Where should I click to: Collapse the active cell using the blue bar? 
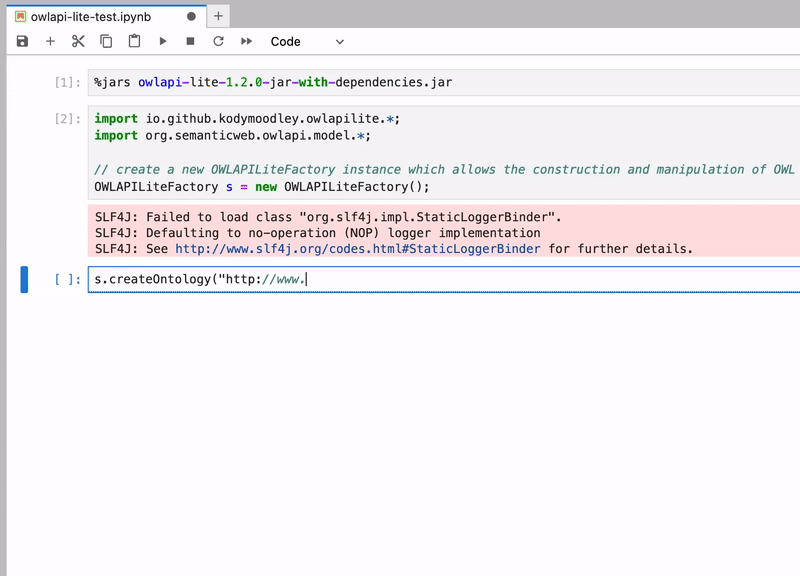25,280
